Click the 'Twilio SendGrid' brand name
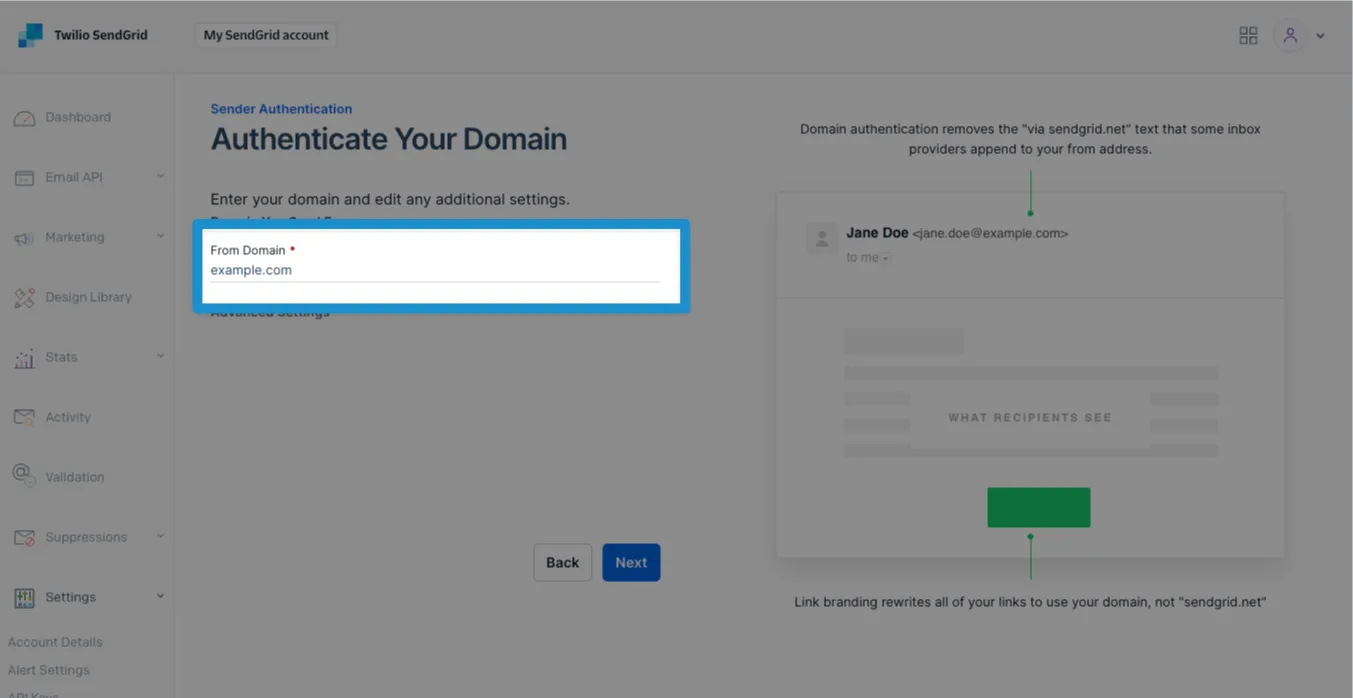 click(x=100, y=35)
